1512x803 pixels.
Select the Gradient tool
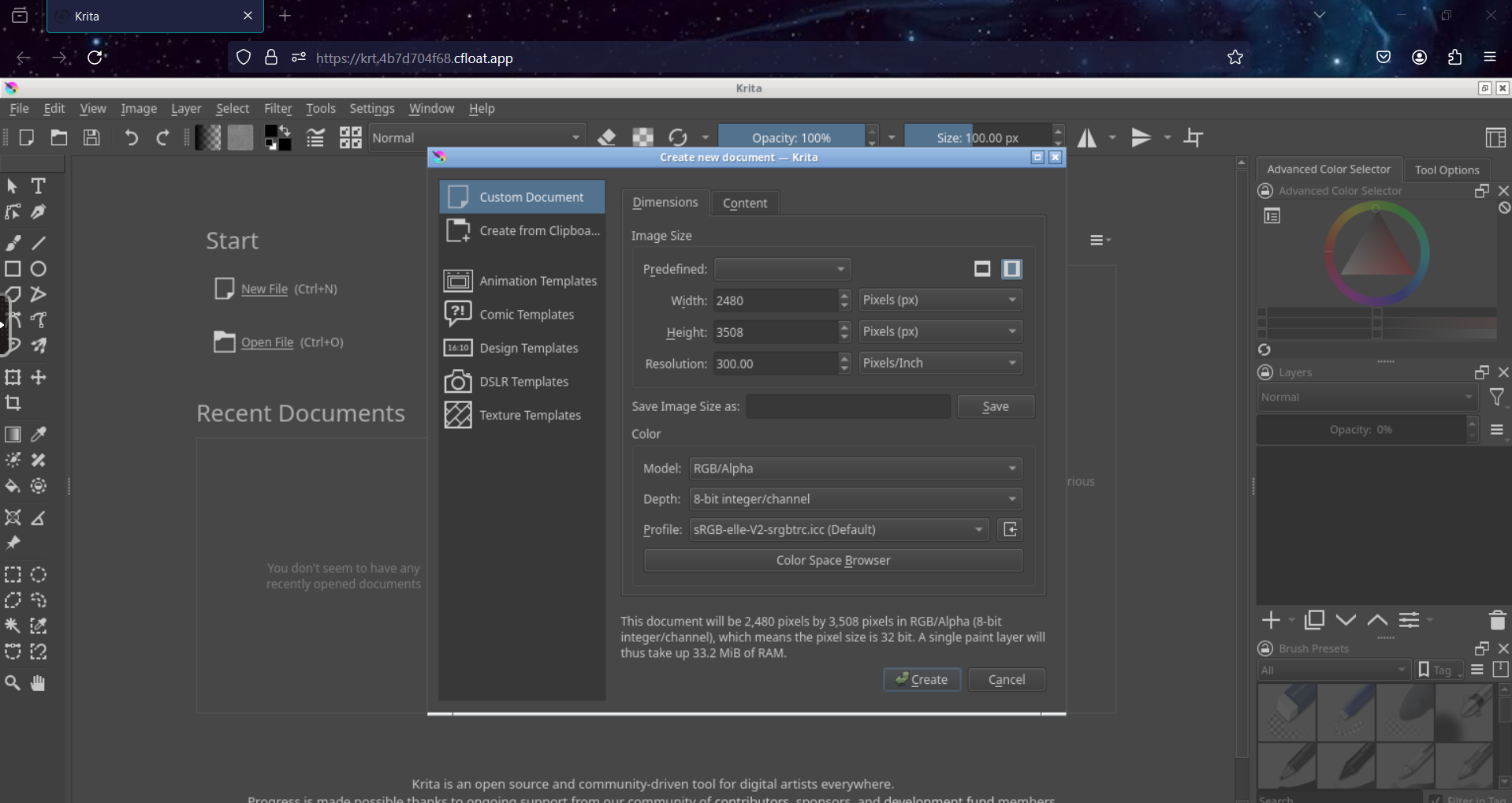[13, 435]
